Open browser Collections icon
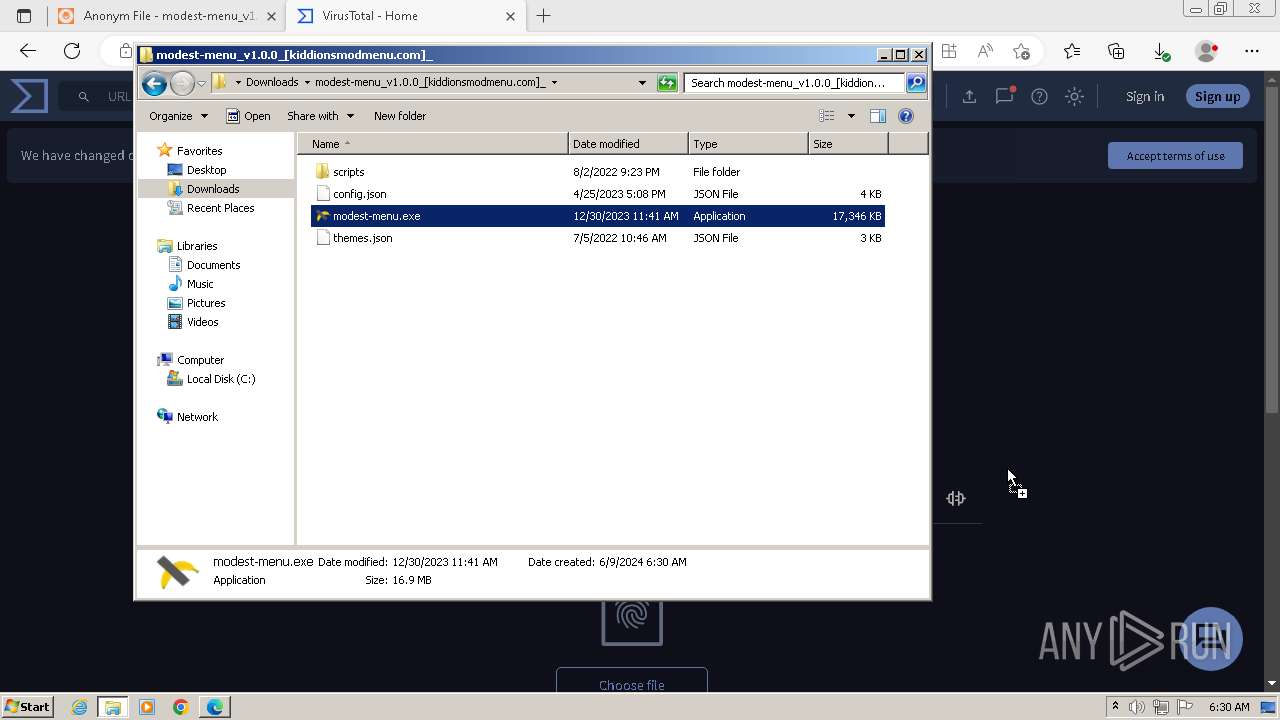1280x720 pixels. click(1116, 51)
